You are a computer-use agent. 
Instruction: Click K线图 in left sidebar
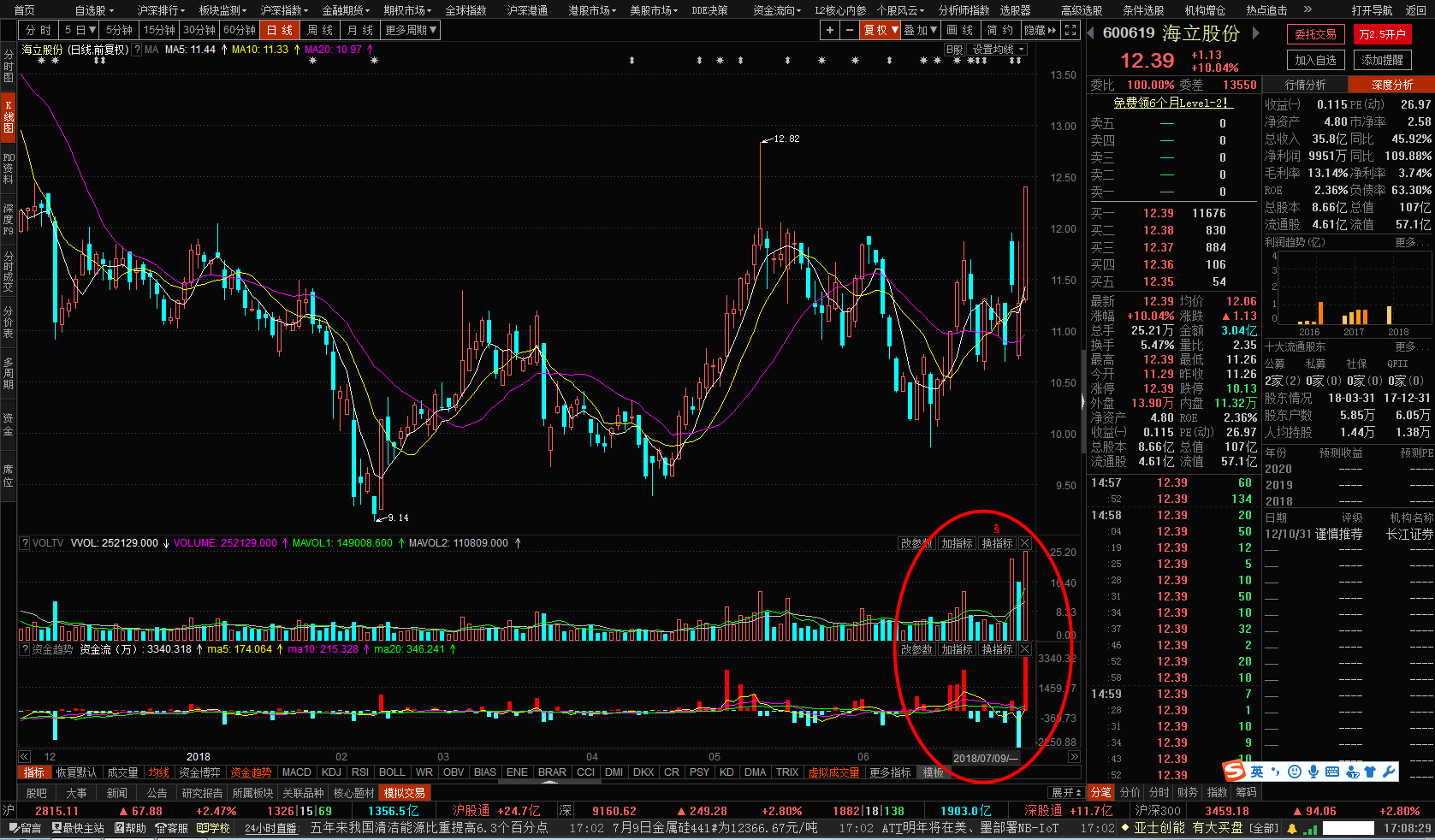pyautogui.click(x=9, y=118)
